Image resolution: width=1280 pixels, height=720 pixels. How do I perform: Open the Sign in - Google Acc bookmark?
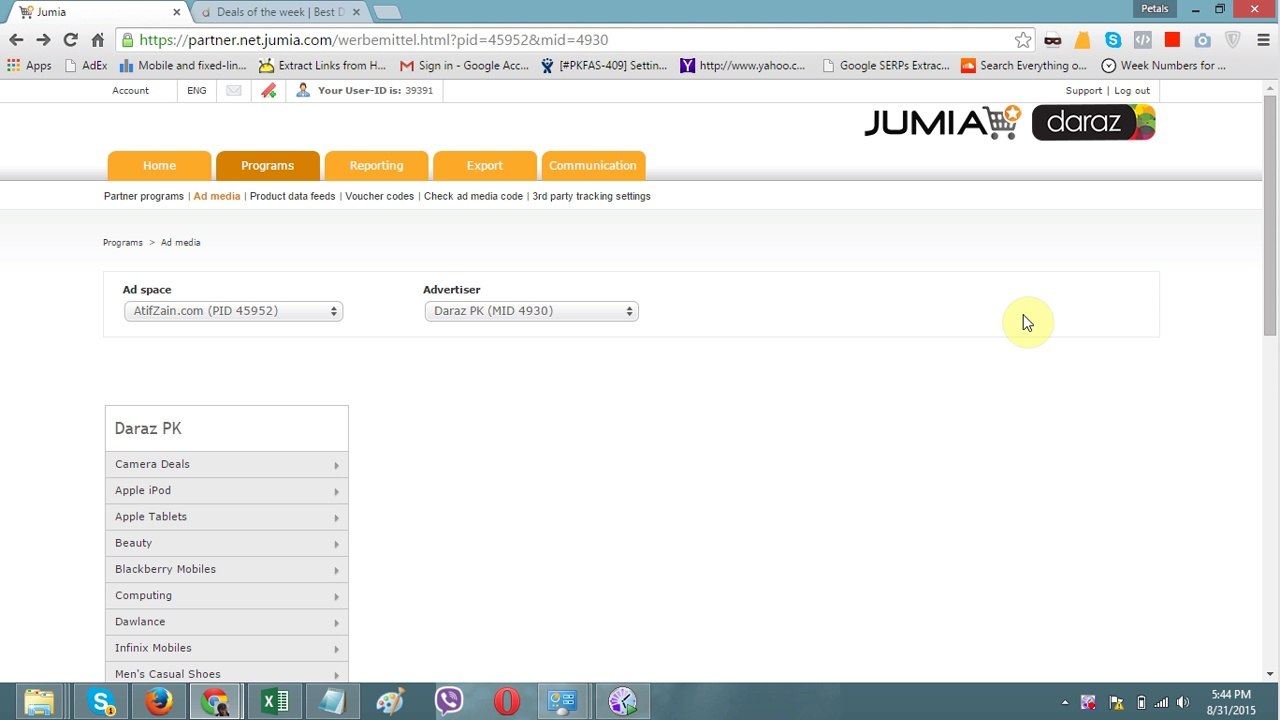[464, 66]
